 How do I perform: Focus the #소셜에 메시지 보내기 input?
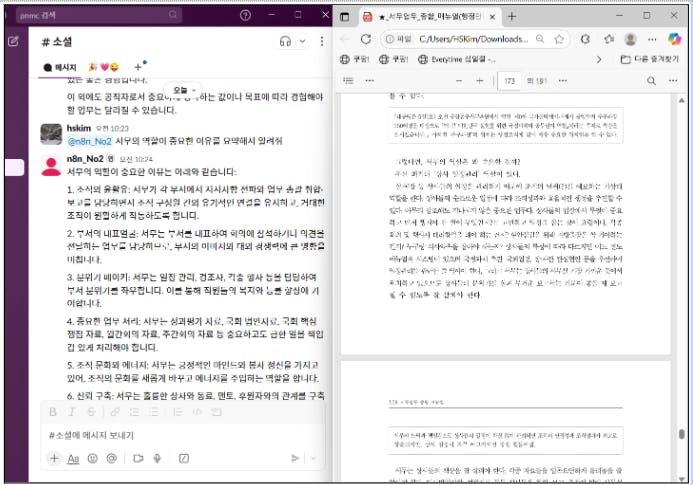click(x=183, y=435)
